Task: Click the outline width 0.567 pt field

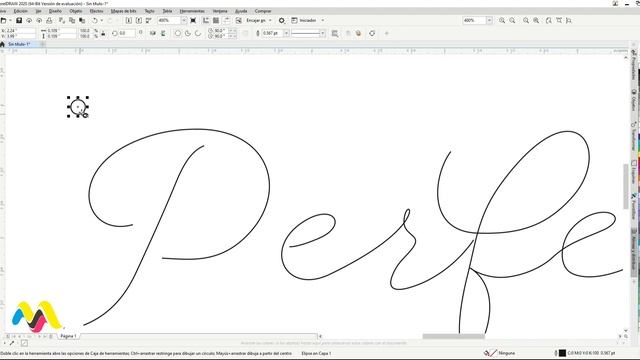Action: (x=272, y=33)
